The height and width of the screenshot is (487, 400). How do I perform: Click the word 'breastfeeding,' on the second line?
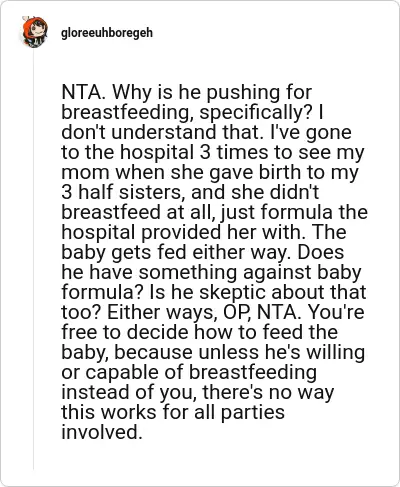128,113
